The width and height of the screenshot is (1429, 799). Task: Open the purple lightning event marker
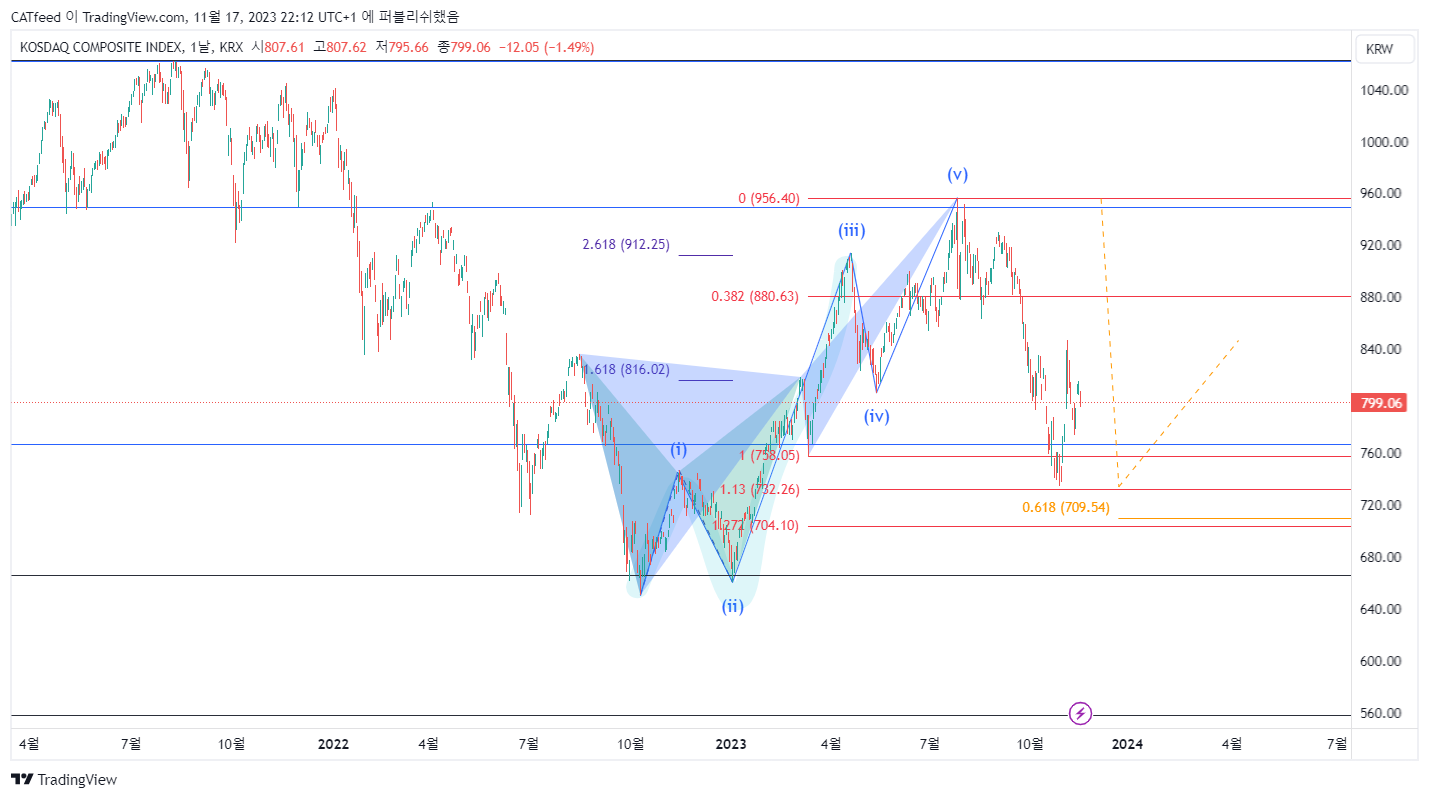pos(1080,713)
